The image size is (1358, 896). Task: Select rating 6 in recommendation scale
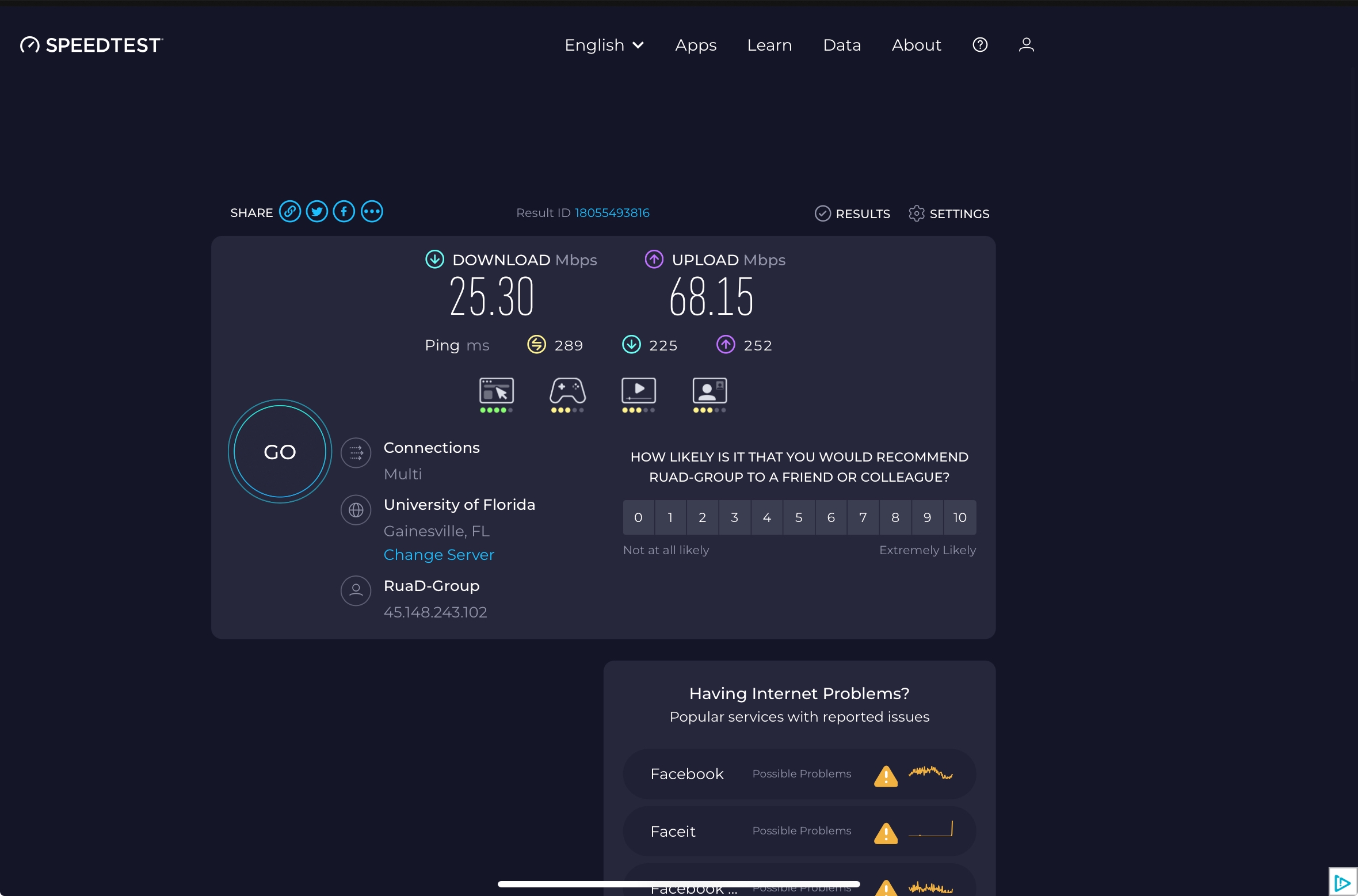pos(831,517)
